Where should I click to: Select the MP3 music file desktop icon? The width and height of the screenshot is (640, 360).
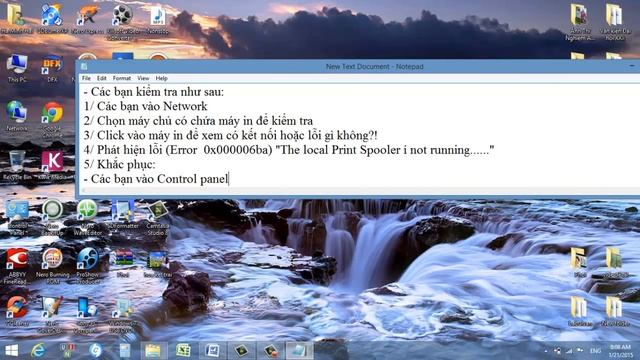coord(158,19)
